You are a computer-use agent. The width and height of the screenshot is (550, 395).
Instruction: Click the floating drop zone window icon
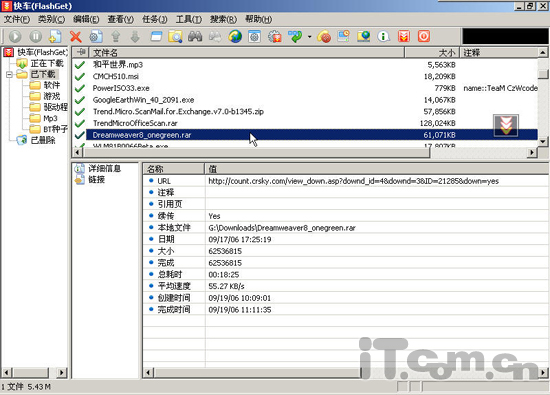coord(505,125)
